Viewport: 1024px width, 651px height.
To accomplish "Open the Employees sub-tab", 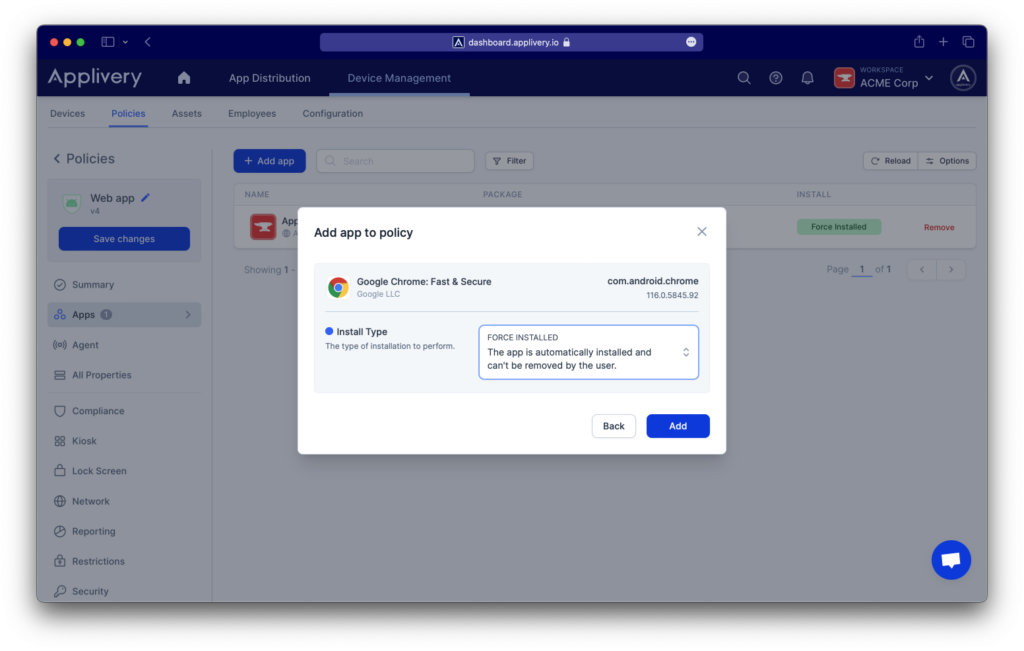I will pyautogui.click(x=252, y=113).
